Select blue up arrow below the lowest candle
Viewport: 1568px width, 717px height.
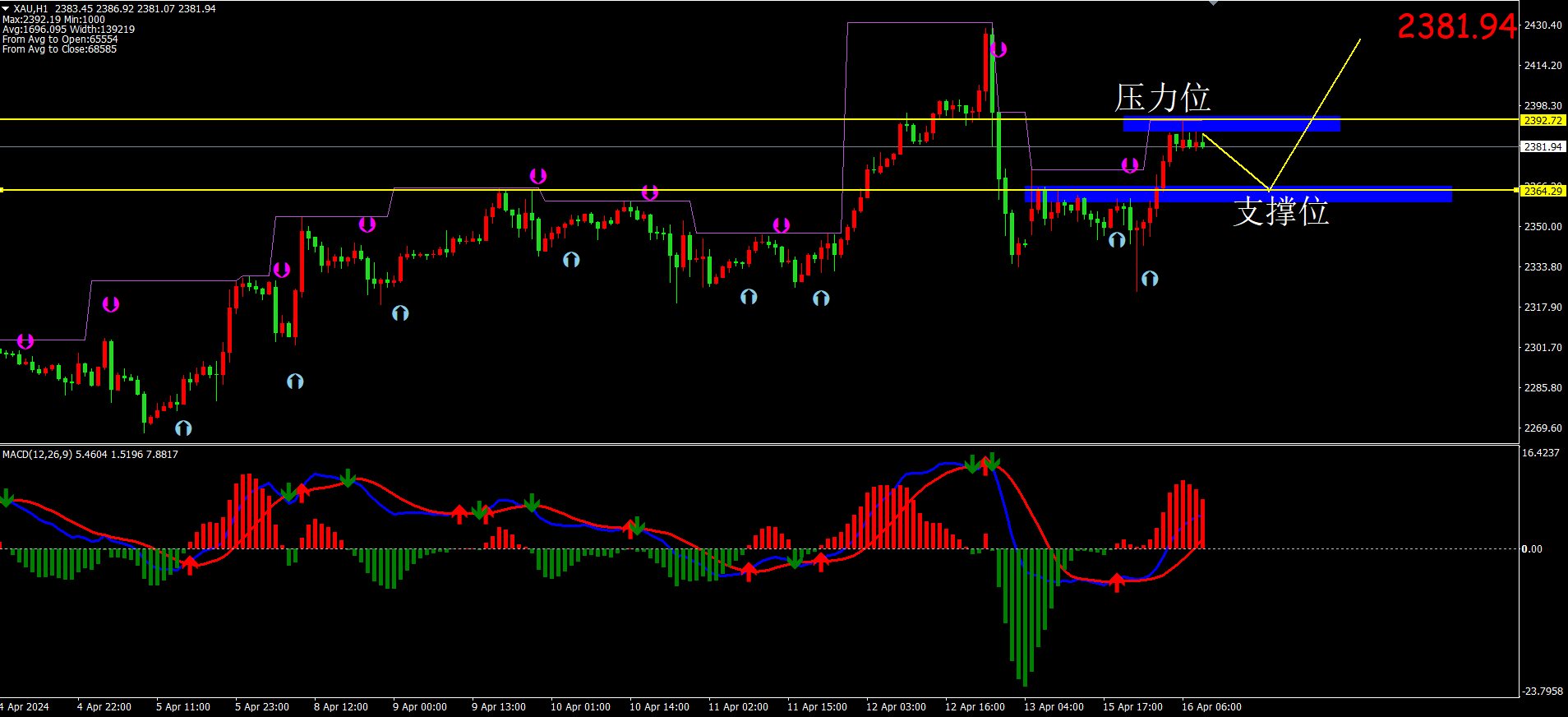[183, 428]
